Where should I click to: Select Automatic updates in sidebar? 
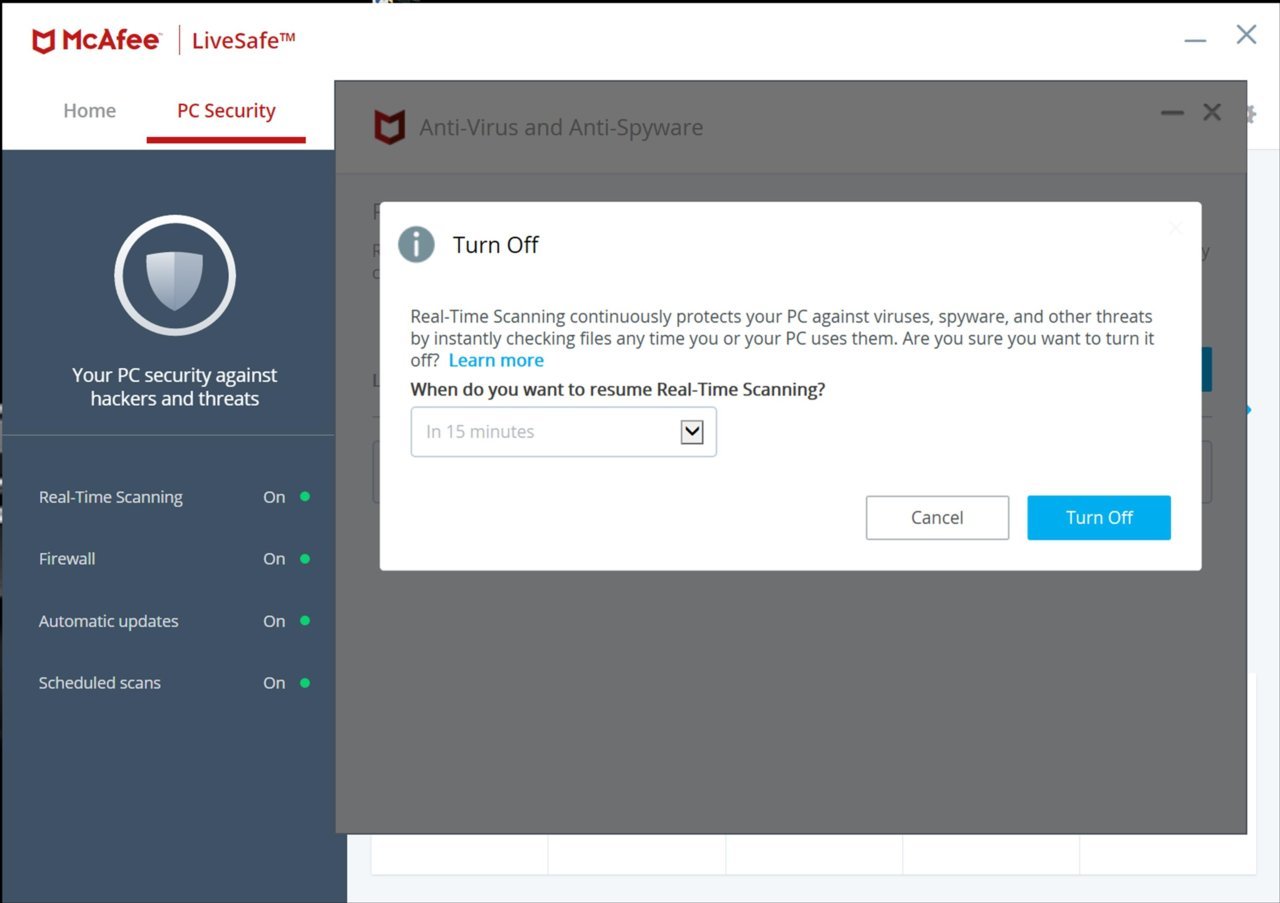pyautogui.click(x=174, y=621)
